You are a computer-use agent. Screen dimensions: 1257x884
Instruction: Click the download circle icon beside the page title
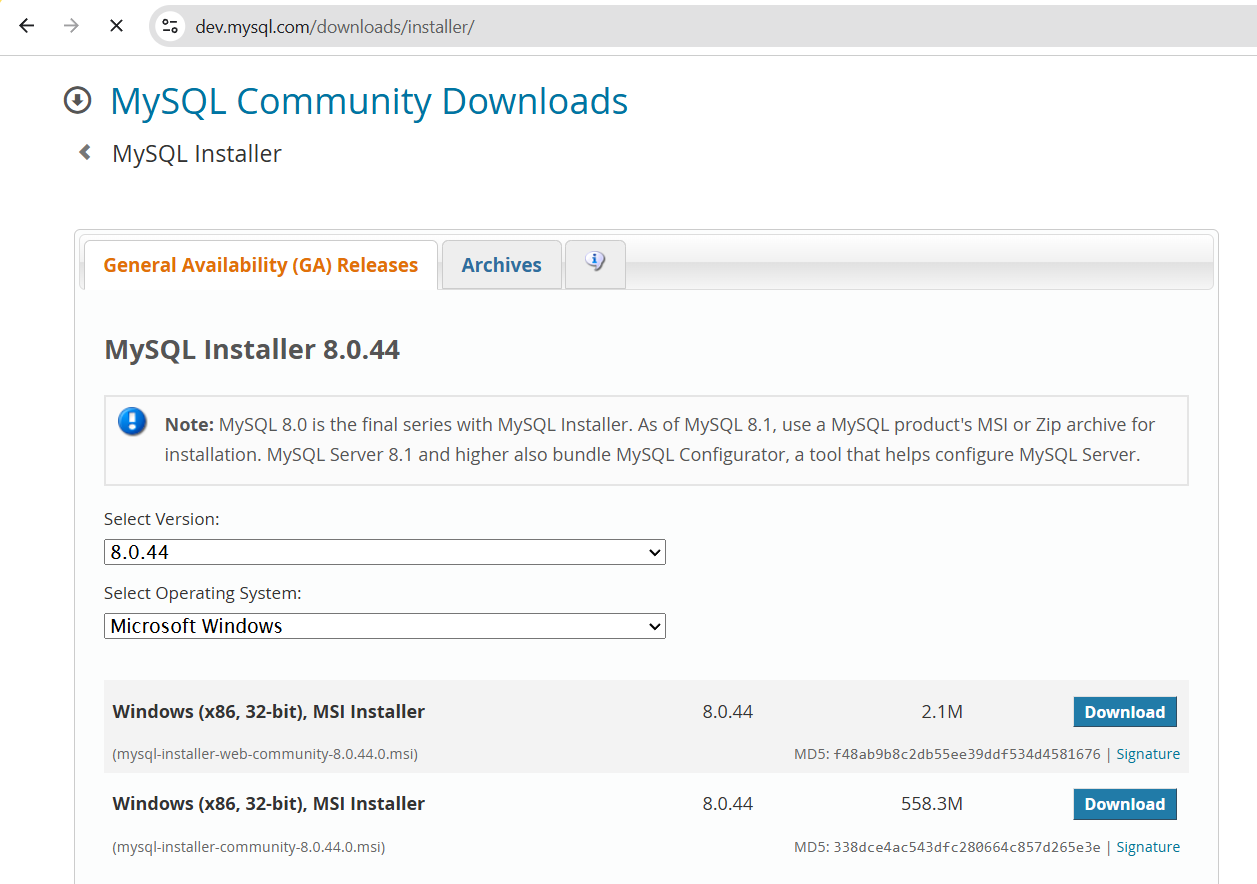pos(77,100)
